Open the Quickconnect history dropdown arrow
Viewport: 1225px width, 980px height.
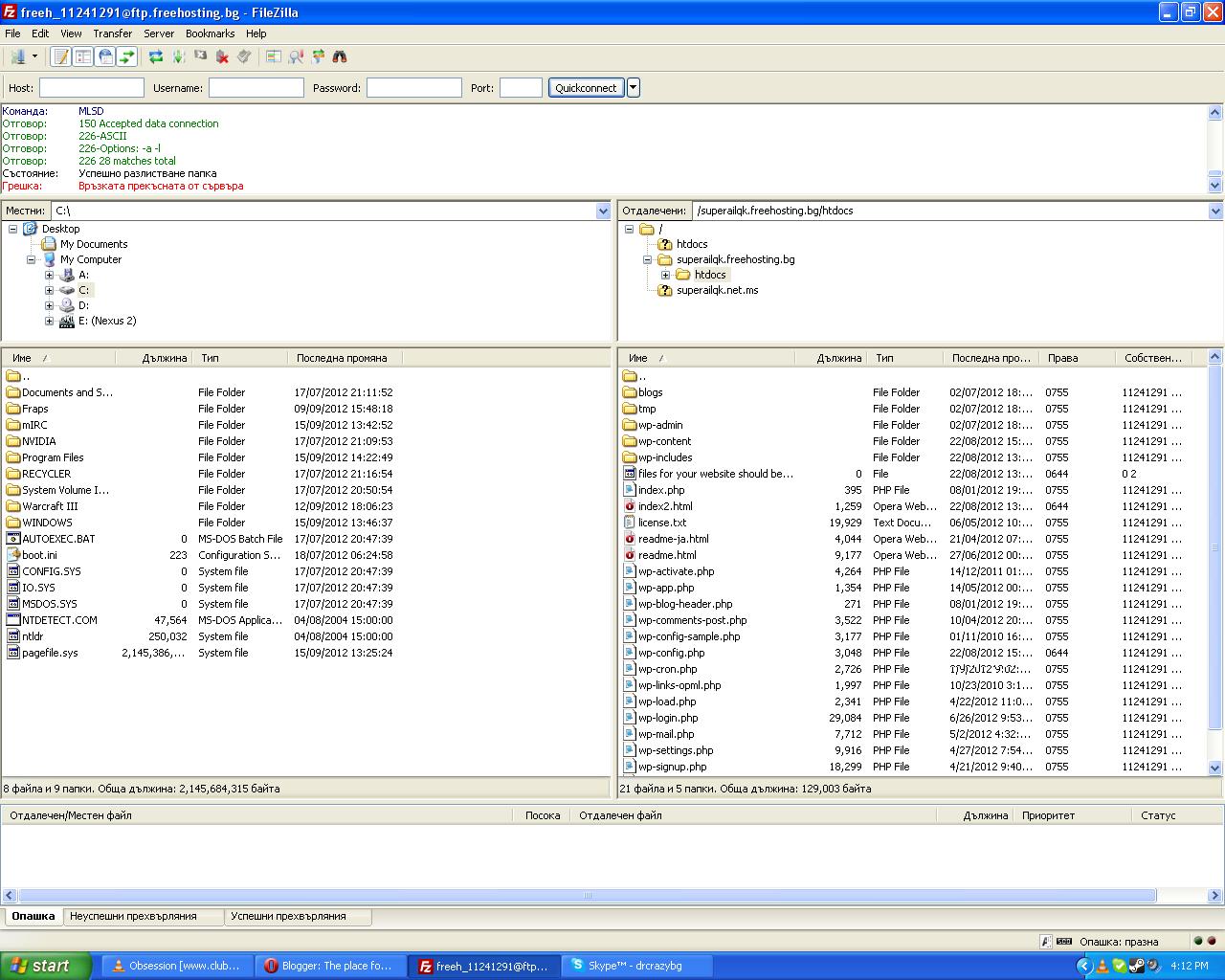pyautogui.click(x=633, y=88)
